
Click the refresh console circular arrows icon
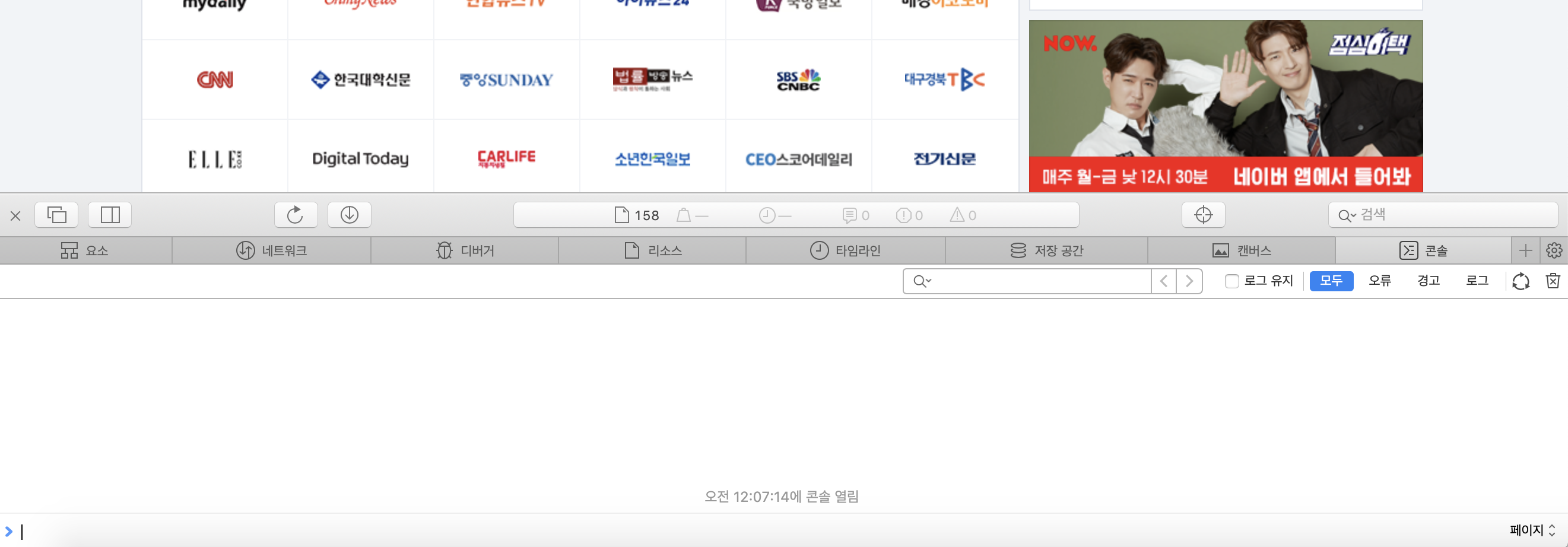click(1521, 281)
